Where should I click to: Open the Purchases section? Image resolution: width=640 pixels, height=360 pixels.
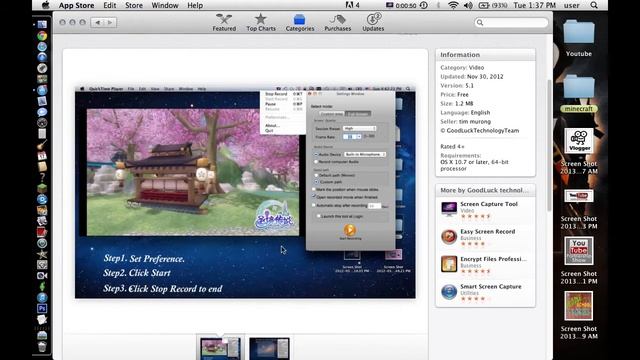click(x=338, y=22)
